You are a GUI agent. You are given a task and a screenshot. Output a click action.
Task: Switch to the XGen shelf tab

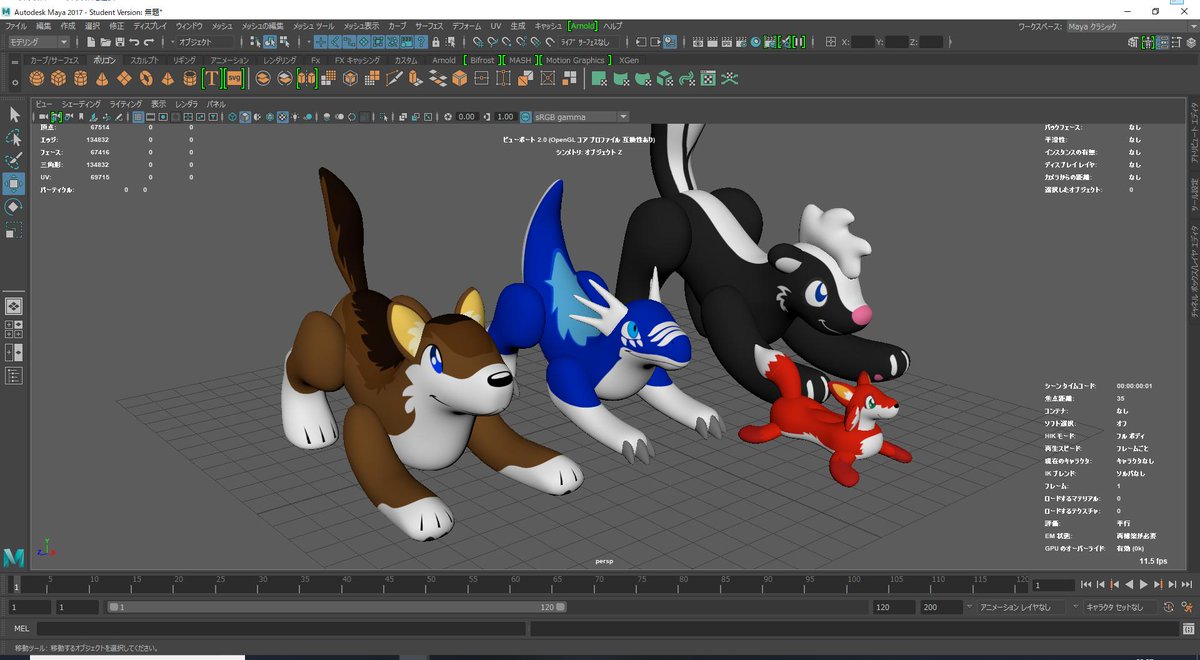628,60
